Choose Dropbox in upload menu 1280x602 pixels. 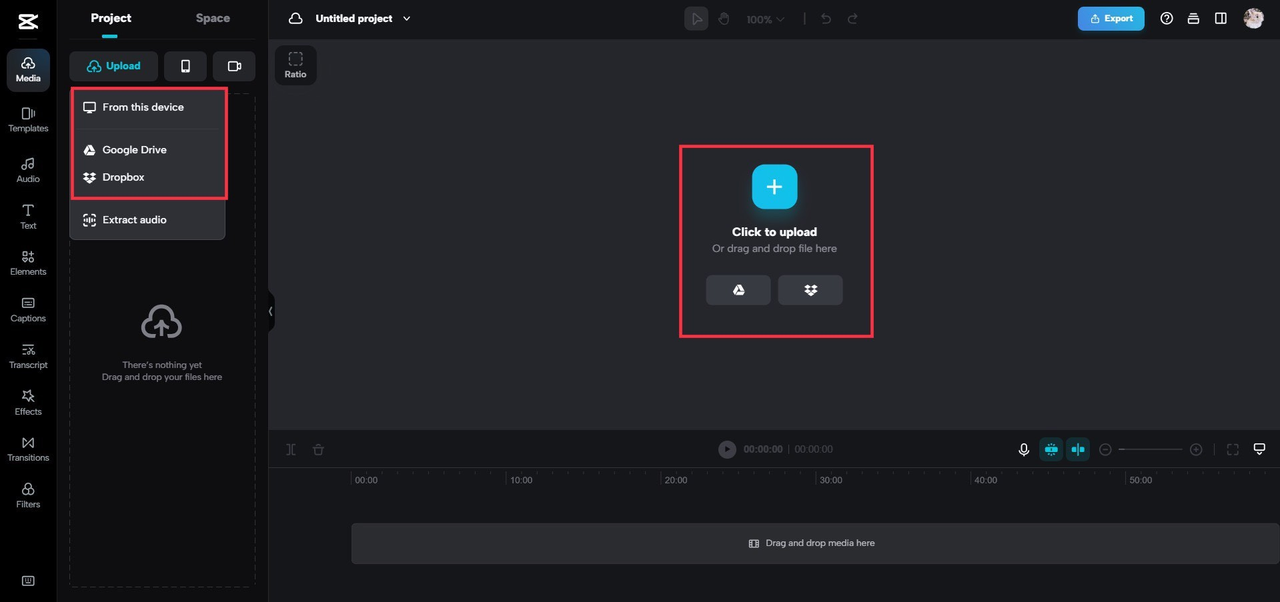coord(148,177)
